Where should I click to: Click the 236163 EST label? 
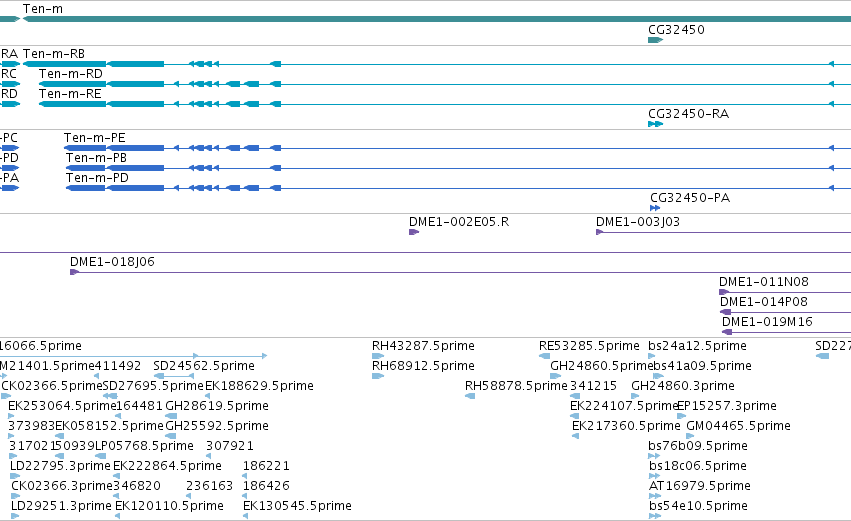pos(209,486)
